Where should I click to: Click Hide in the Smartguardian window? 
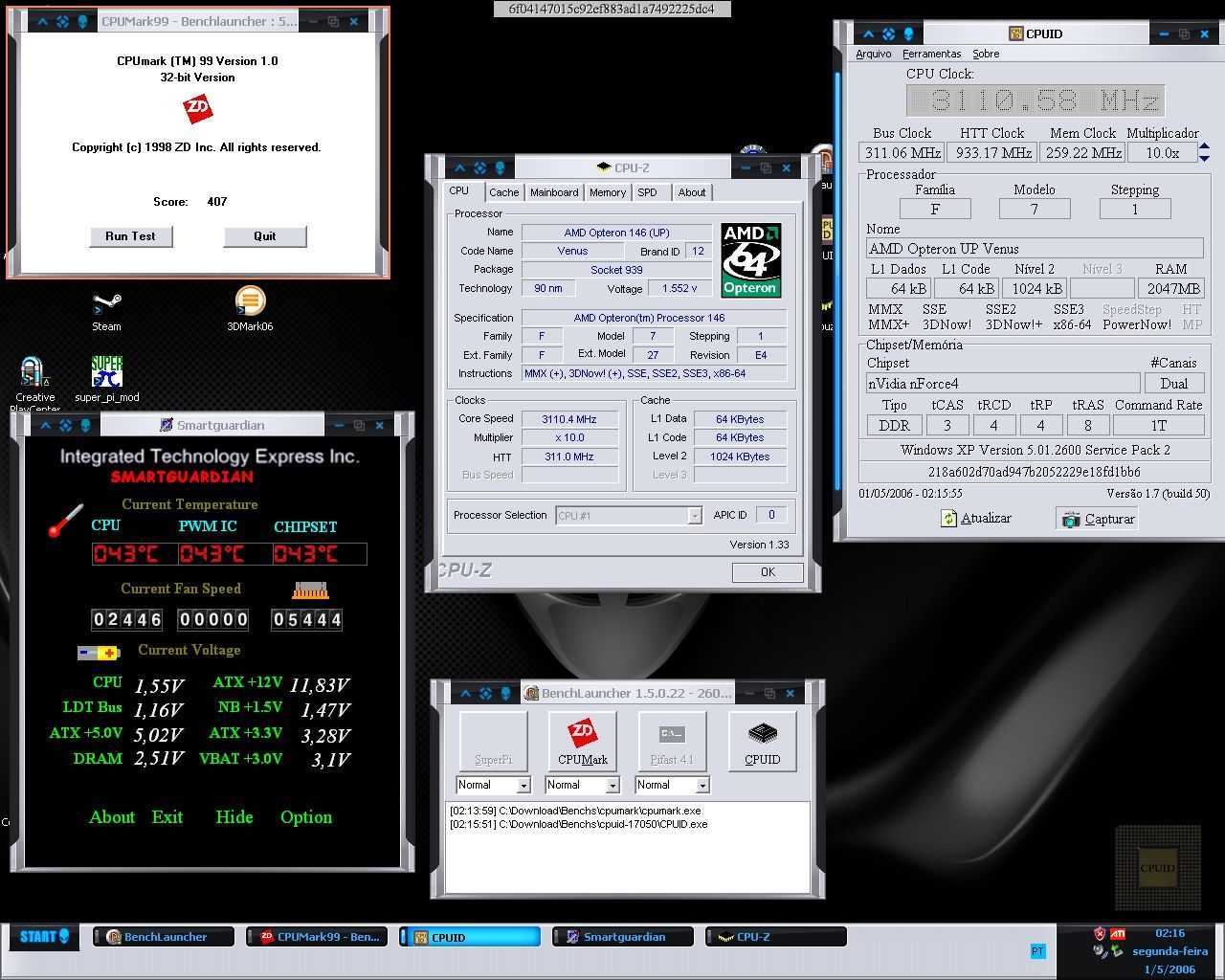[x=234, y=816]
